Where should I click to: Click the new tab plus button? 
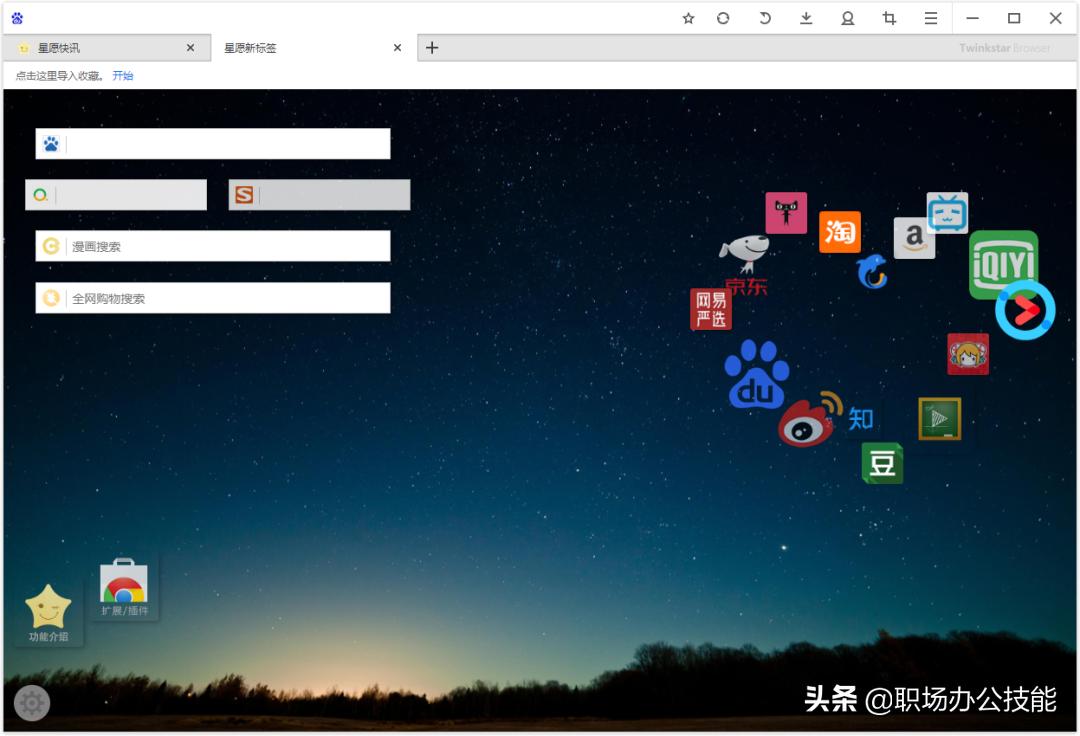430,47
